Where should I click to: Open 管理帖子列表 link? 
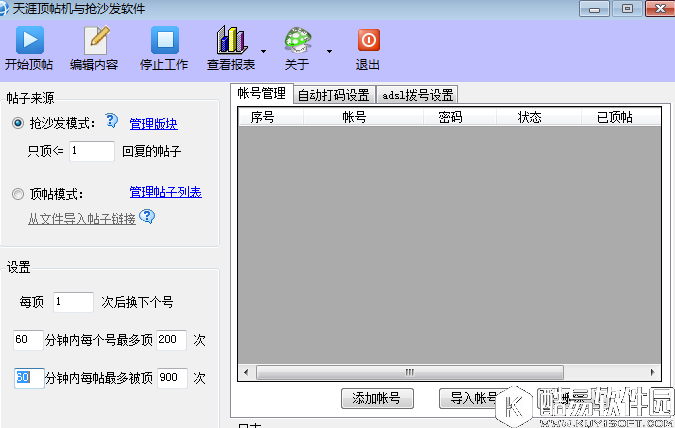(x=166, y=192)
